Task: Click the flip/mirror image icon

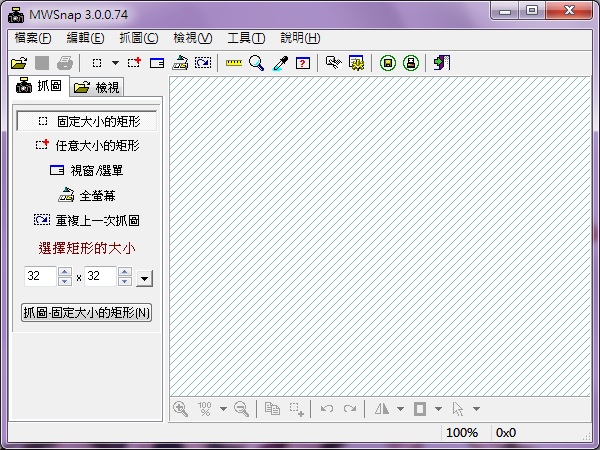Action: click(382, 409)
